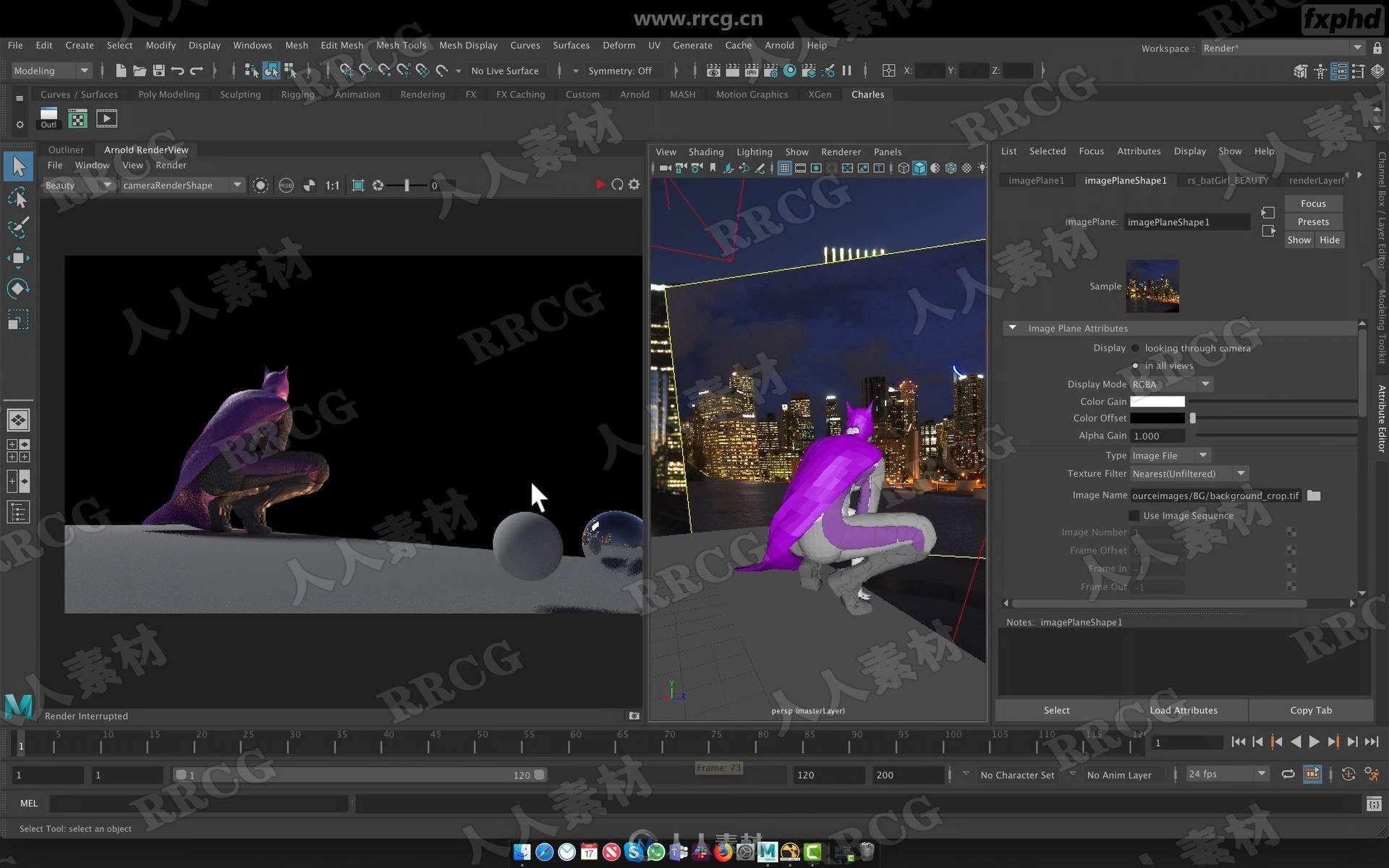The image size is (1389, 868).
Task: Open the Texture Filter dropdown menu
Action: coord(1240,473)
